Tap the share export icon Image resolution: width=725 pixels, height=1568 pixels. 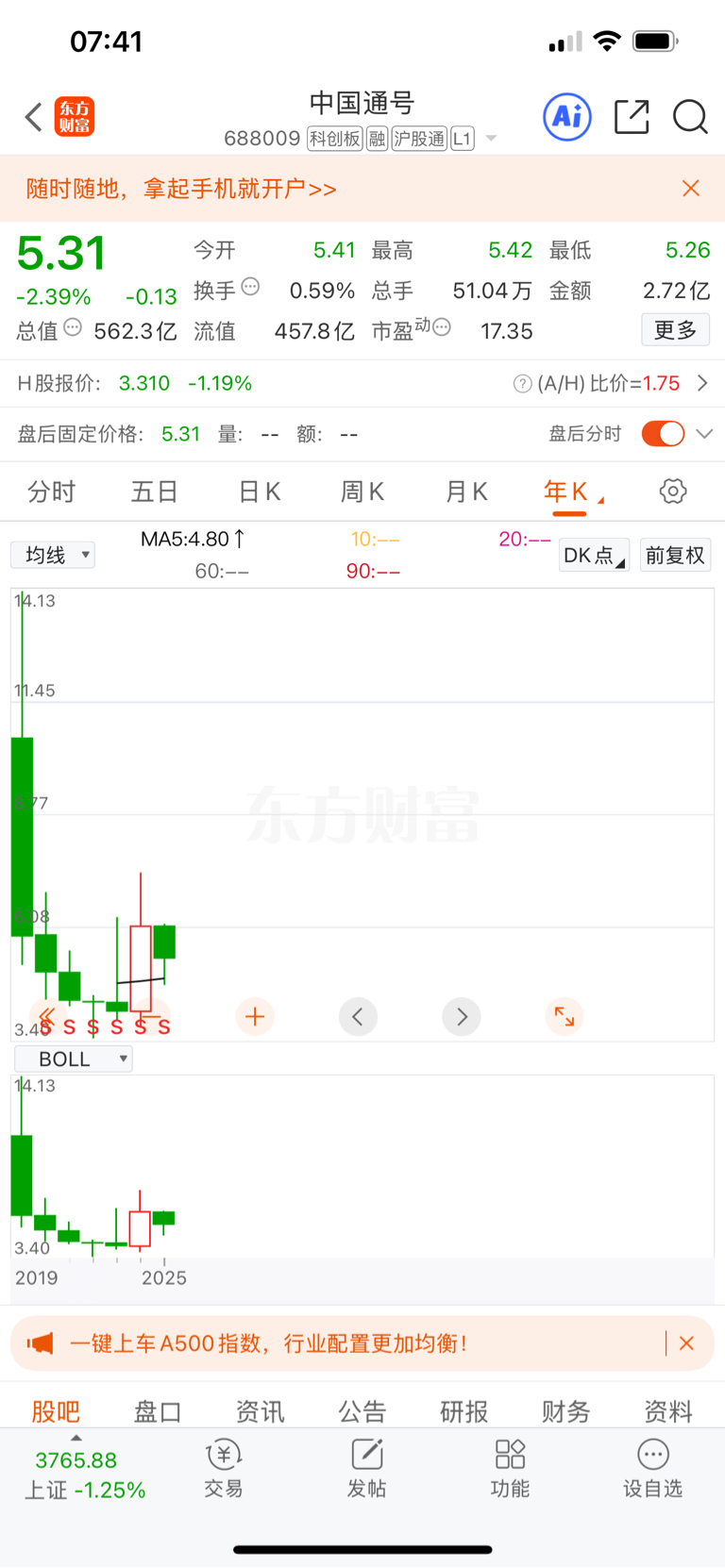[x=632, y=117]
